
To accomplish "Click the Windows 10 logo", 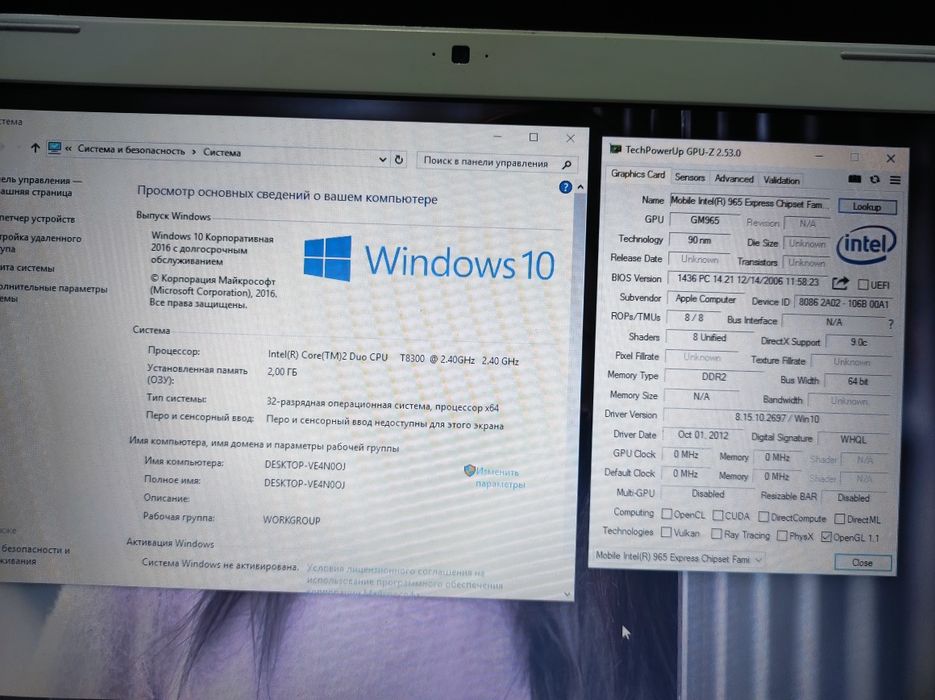I will (x=429, y=260).
